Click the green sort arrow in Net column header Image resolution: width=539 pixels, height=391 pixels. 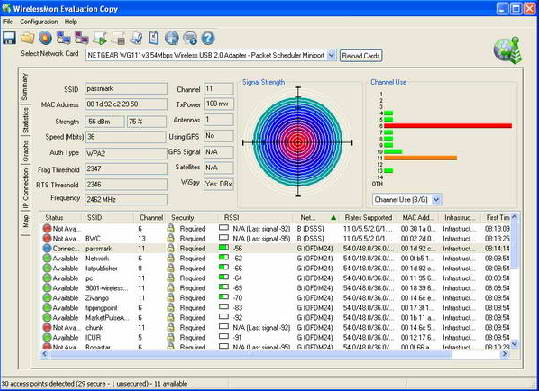(x=333, y=218)
